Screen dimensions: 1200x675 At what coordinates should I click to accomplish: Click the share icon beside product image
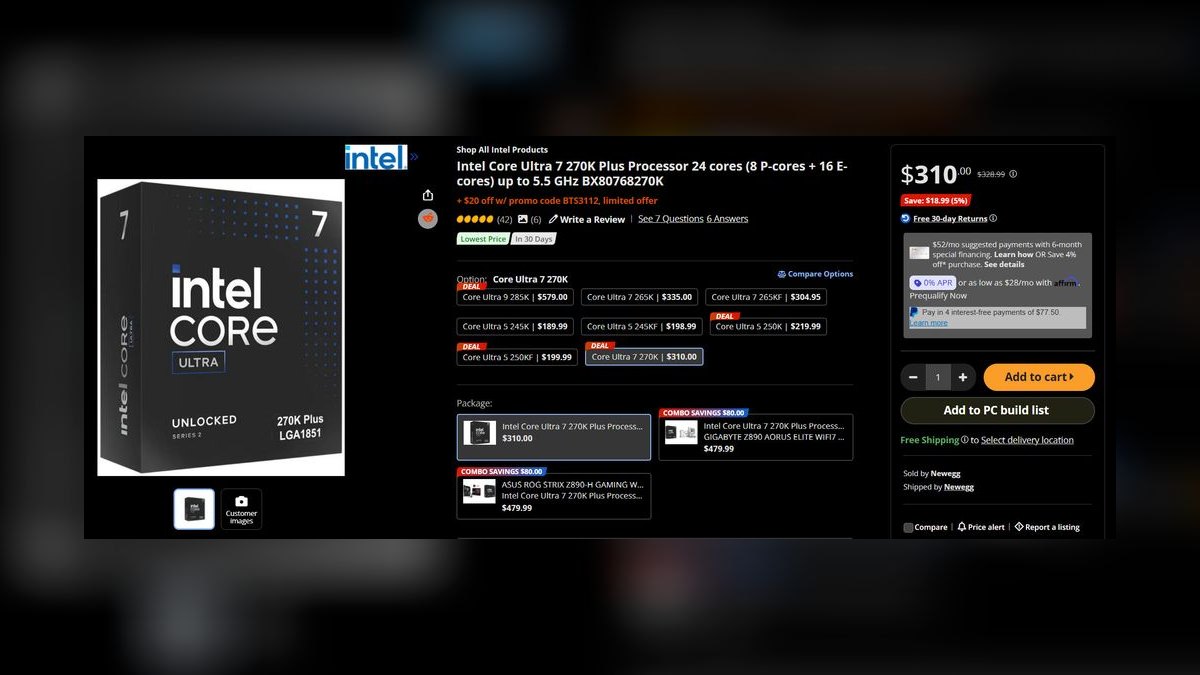(x=428, y=195)
